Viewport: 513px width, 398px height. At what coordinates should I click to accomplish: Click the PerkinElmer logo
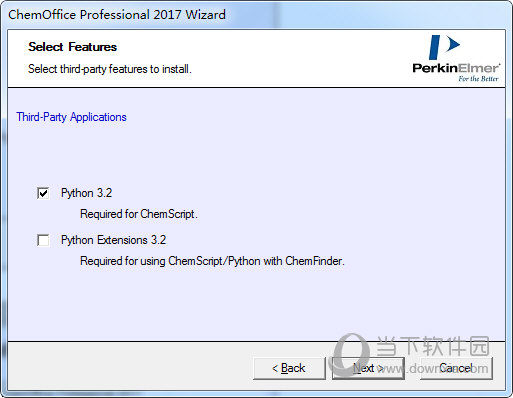point(456,59)
